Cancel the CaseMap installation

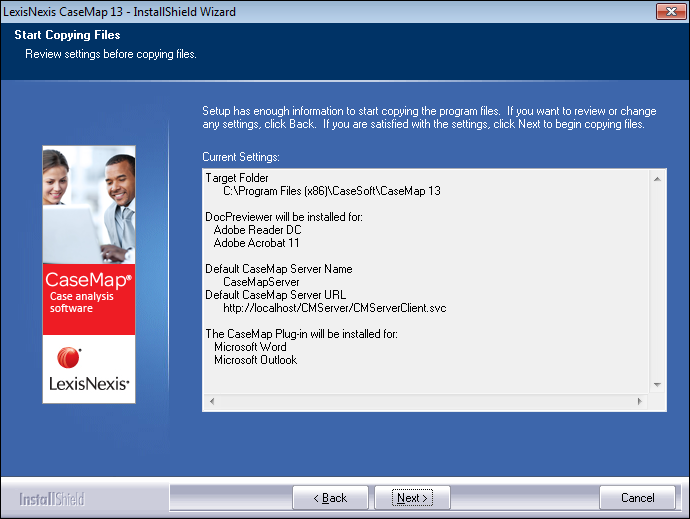(637, 497)
